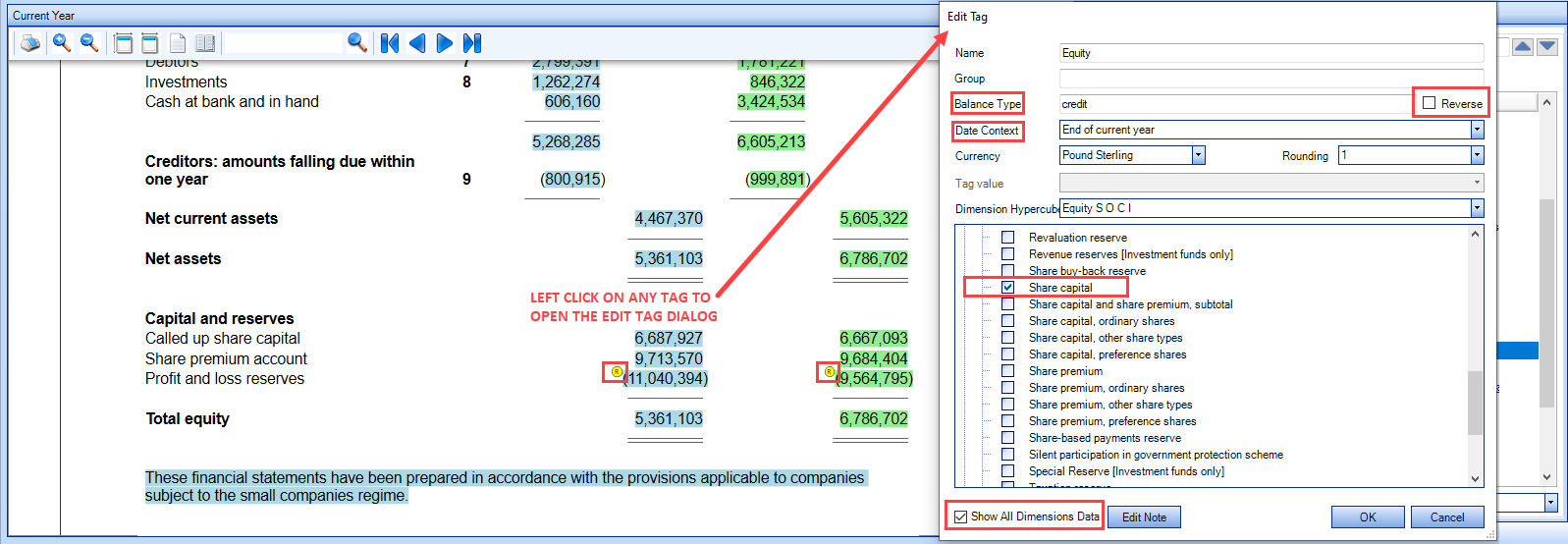Click the tagged value 9,713,570
This screenshot has height=544, width=1568.
pos(669,358)
